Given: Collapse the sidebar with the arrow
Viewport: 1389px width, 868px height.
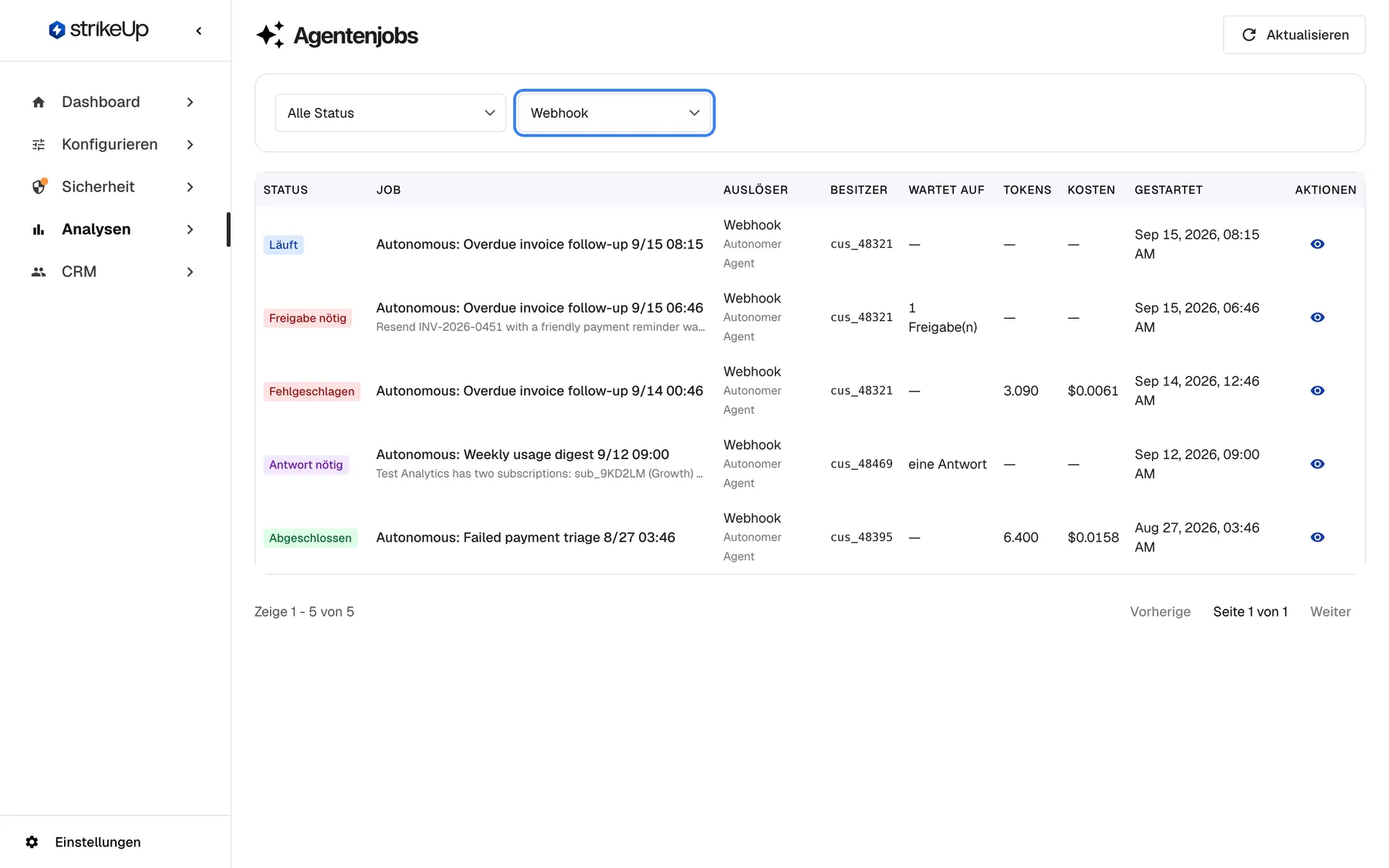Looking at the screenshot, I should (x=199, y=31).
